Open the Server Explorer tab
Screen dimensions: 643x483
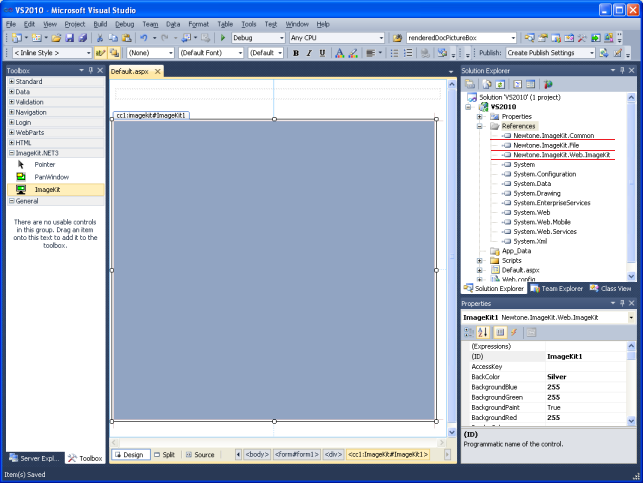(x=35, y=458)
